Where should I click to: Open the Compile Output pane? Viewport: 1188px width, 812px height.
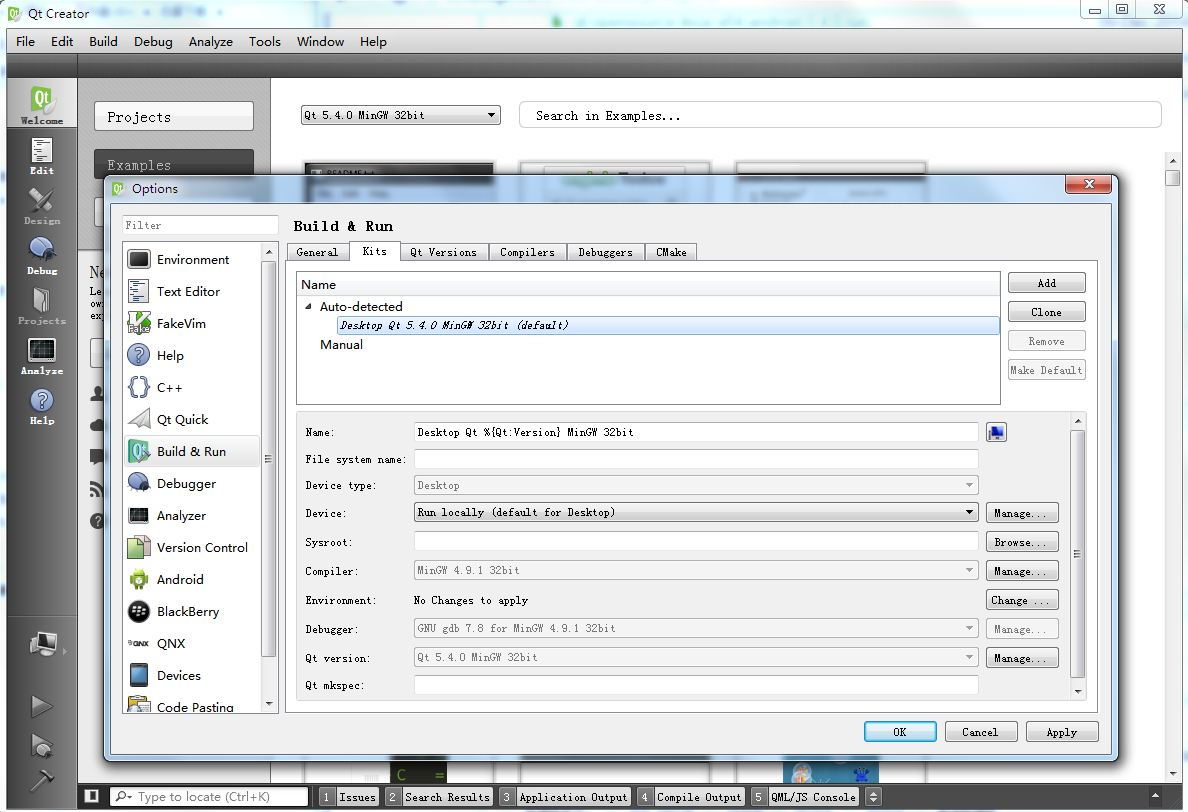tap(690, 797)
